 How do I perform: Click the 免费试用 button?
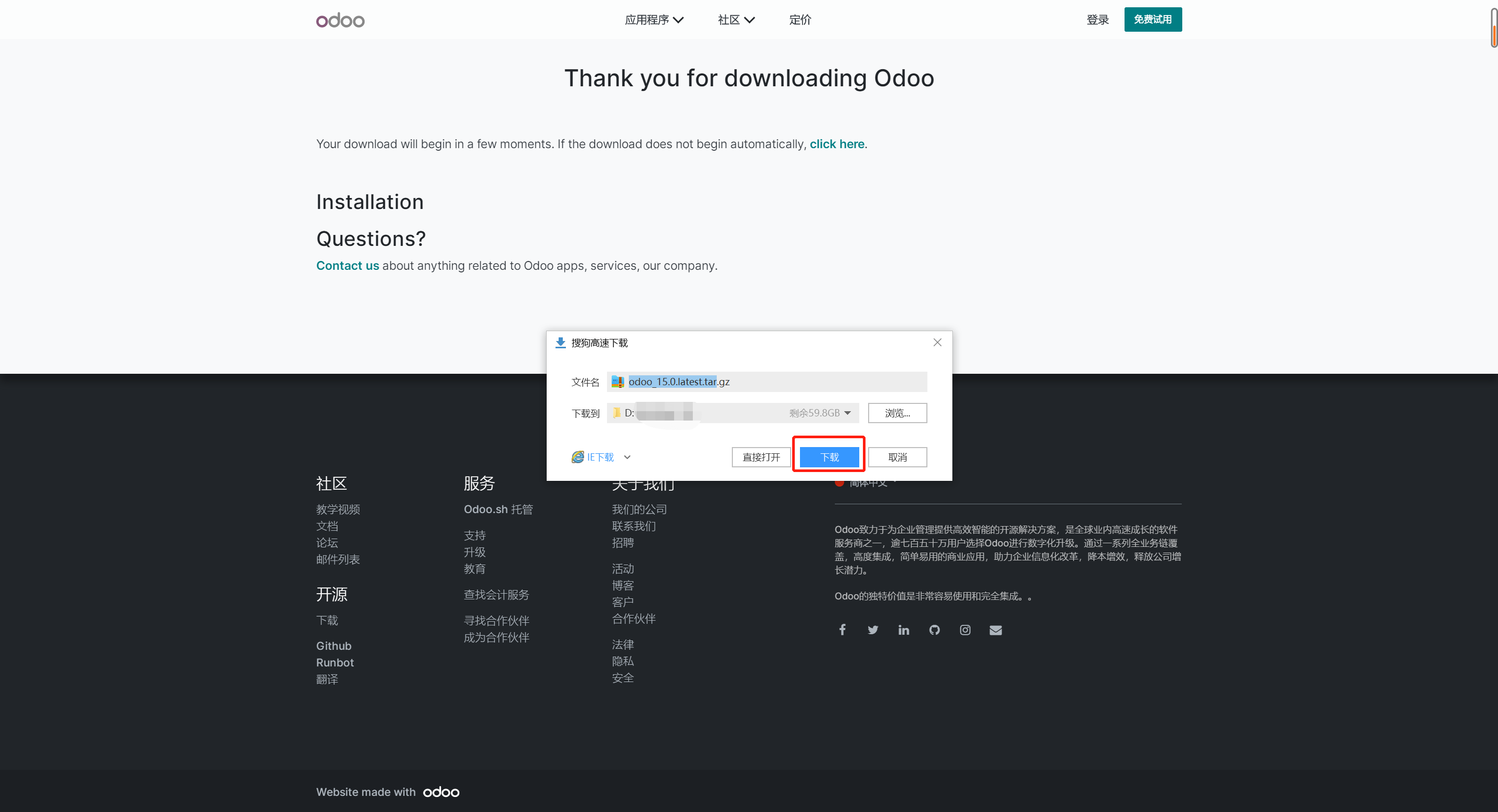1153,20
